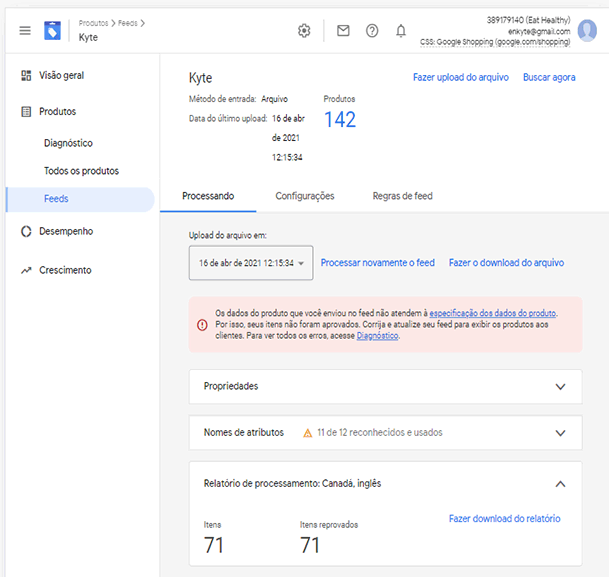Switch to the Processando tab
Image resolution: width=609 pixels, height=577 pixels.
[x=208, y=196]
